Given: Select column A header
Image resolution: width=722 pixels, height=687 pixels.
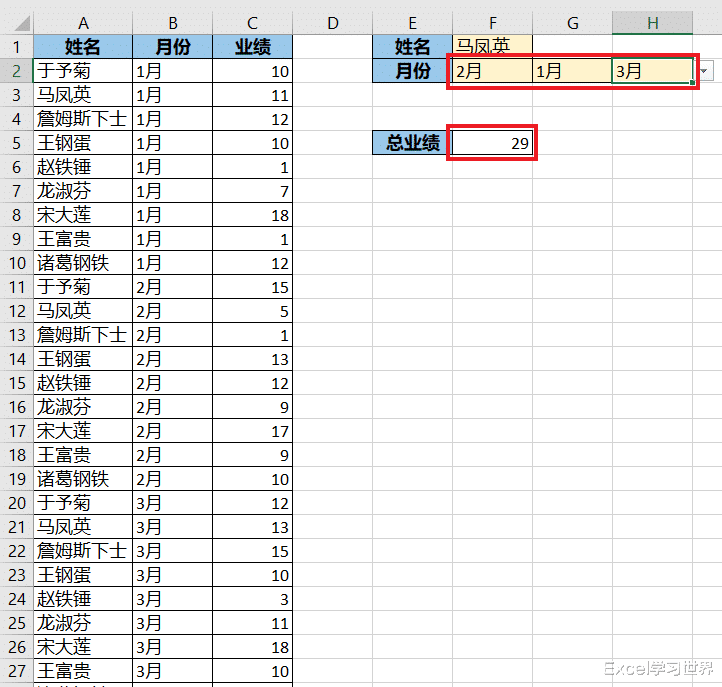Looking at the screenshot, I should click(x=83, y=23).
